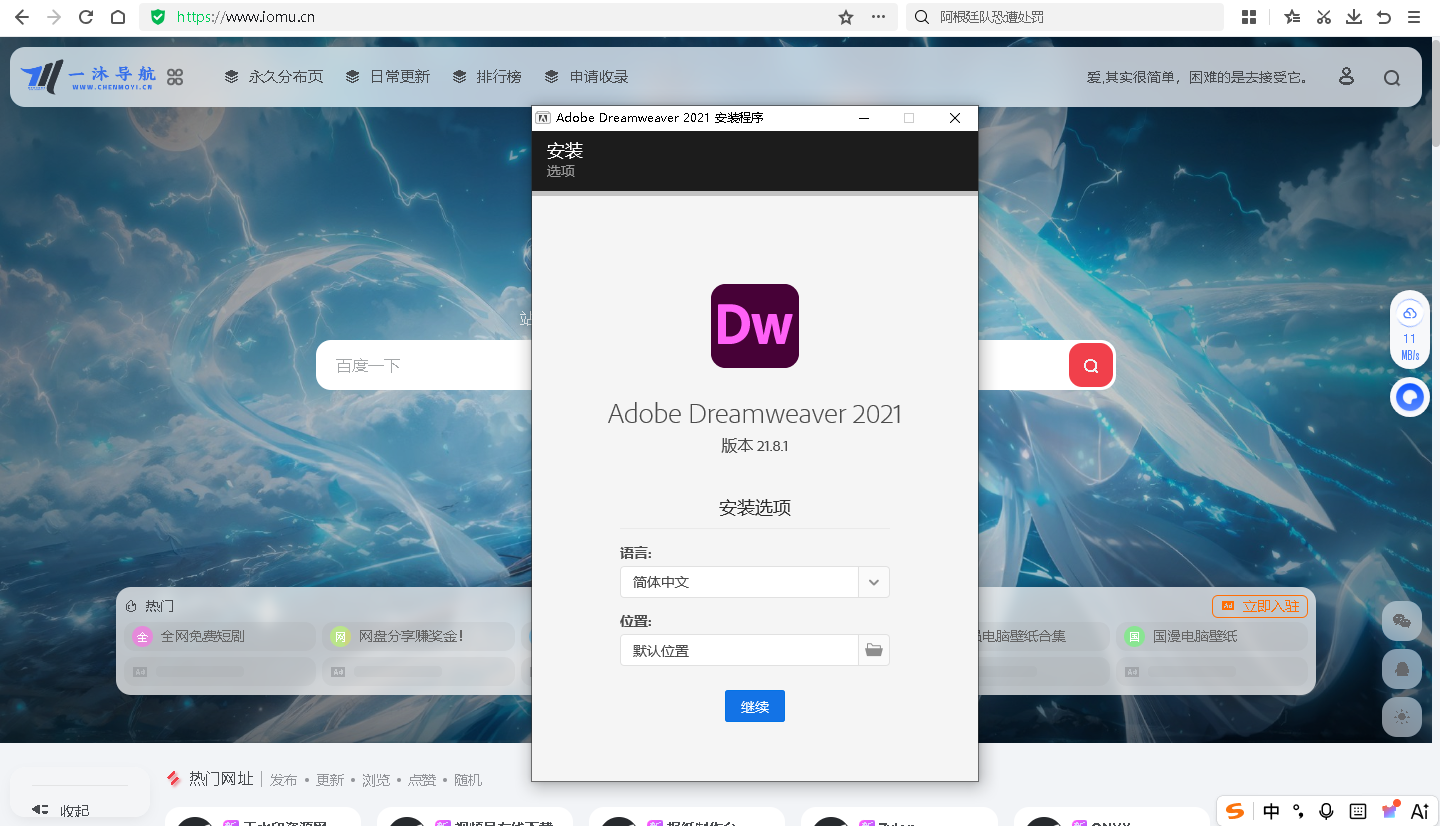The image size is (1440, 826).
Task: Click the 简体中文 language combo box
Action: pyautogui.click(x=755, y=582)
